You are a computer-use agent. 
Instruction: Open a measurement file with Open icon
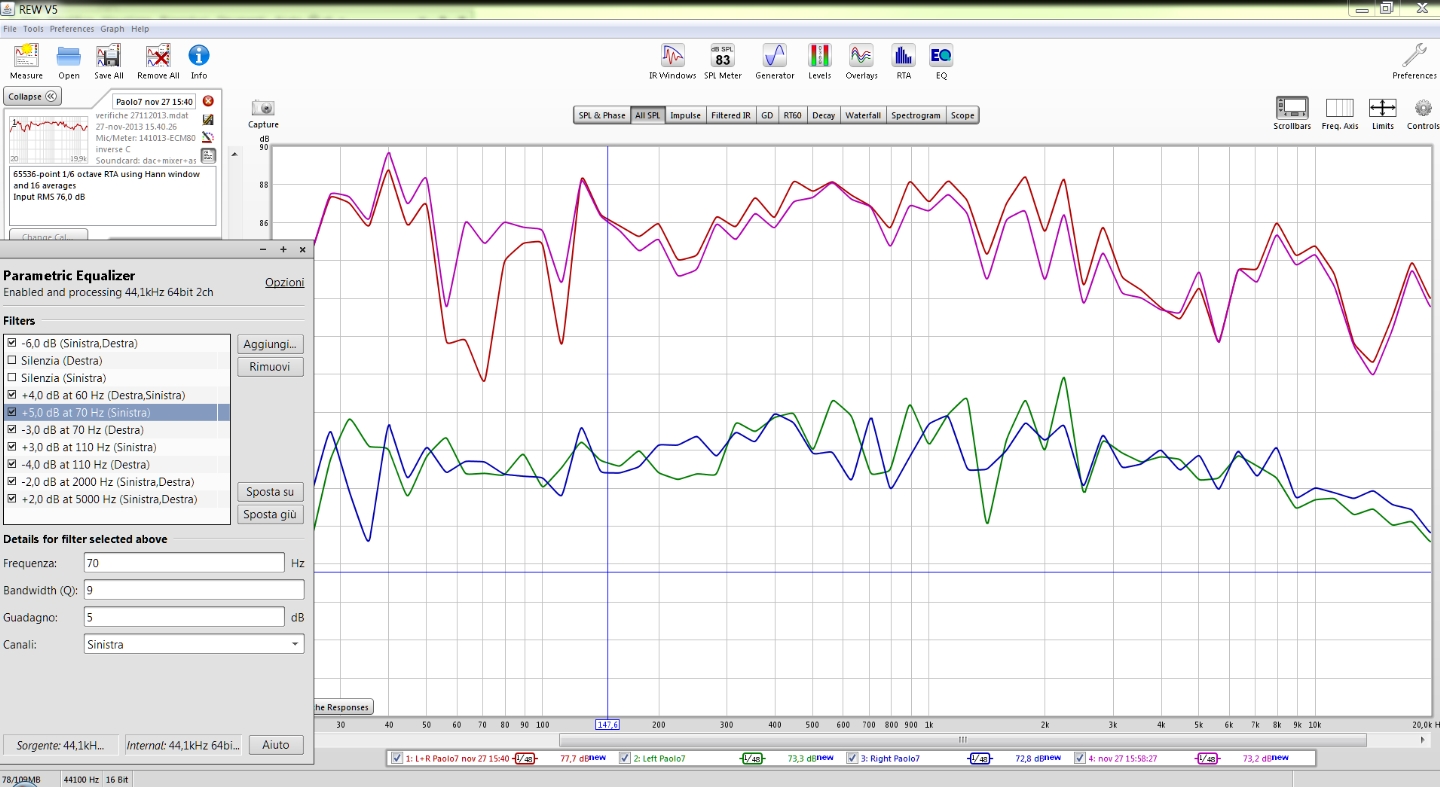click(x=68, y=55)
